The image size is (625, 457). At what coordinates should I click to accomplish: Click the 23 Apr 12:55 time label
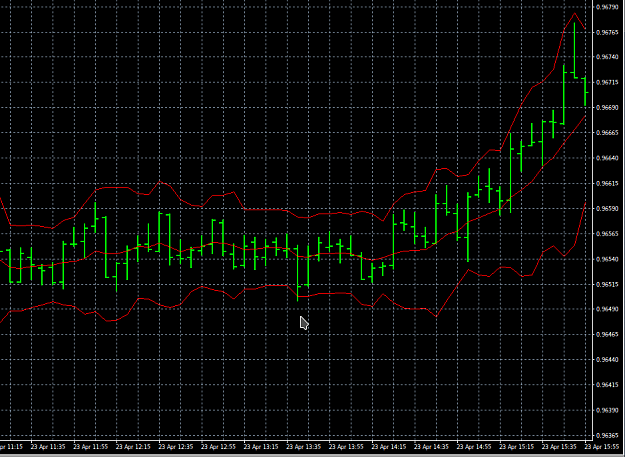[x=218, y=447]
